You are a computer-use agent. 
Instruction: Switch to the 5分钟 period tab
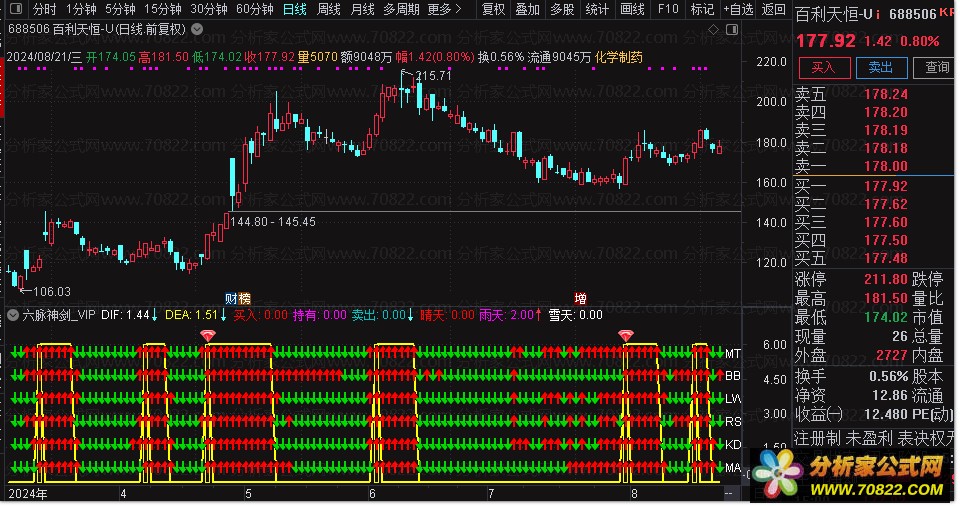[x=120, y=9]
